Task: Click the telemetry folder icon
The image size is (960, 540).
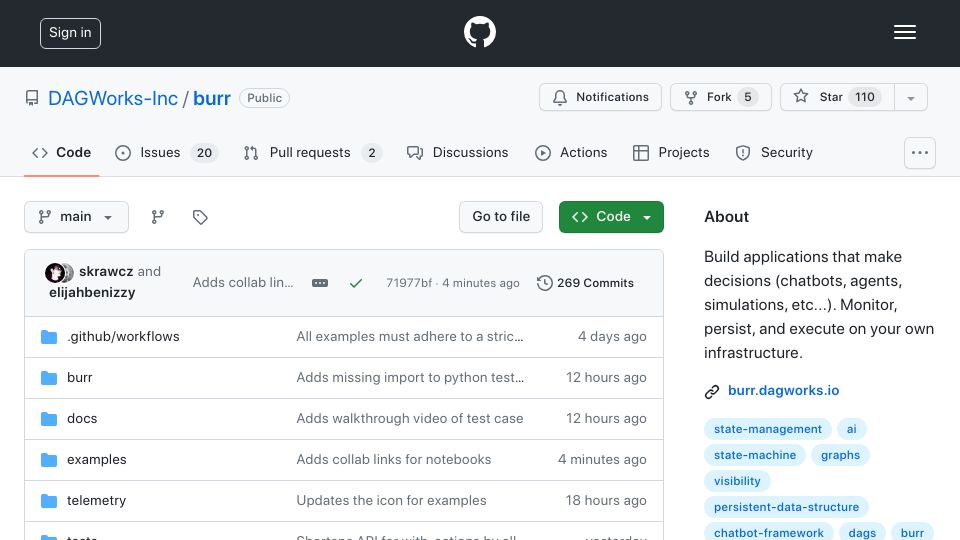Action: [x=49, y=501]
